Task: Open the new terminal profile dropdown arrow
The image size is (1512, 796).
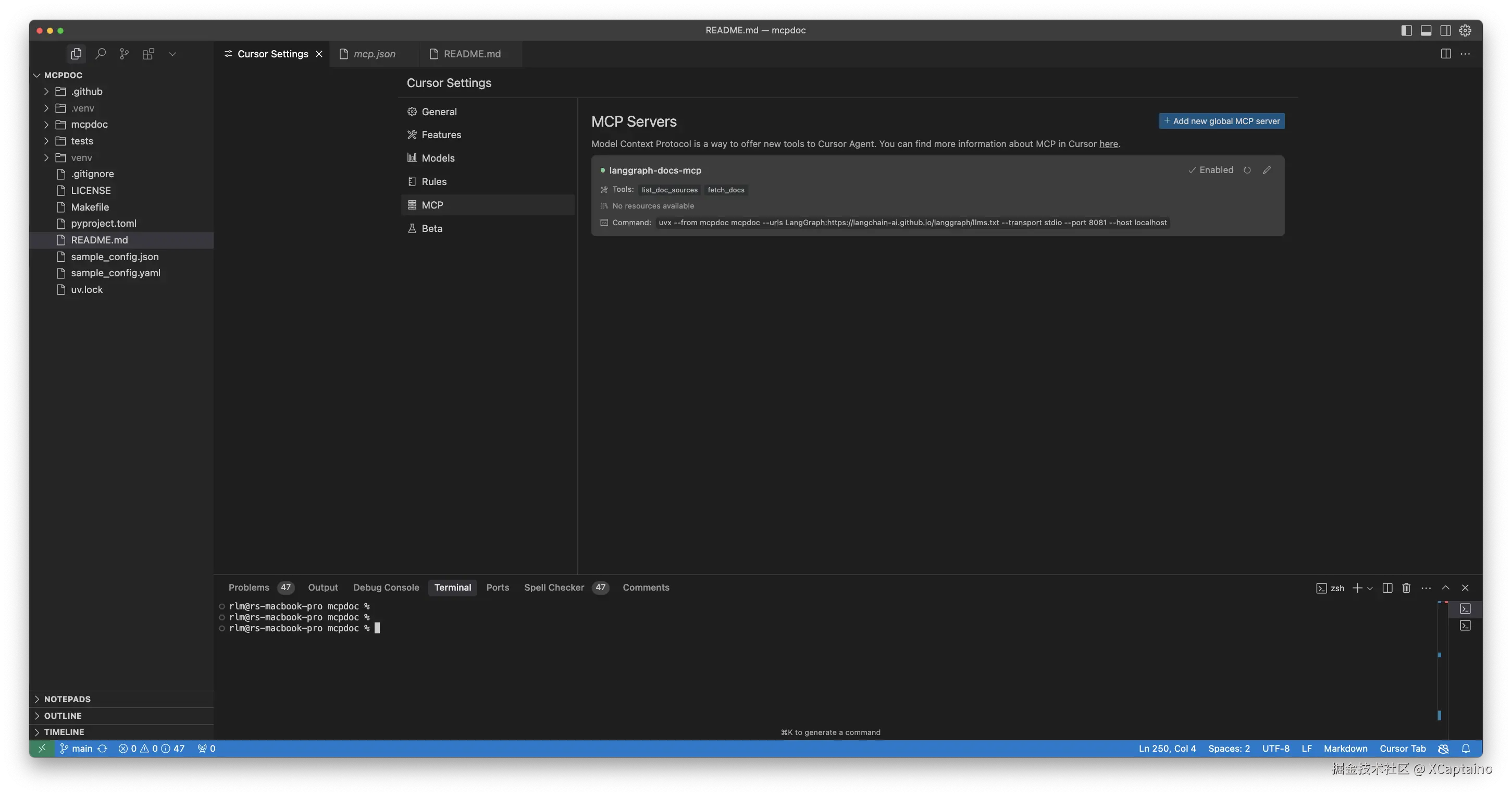Action: [1370, 588]
